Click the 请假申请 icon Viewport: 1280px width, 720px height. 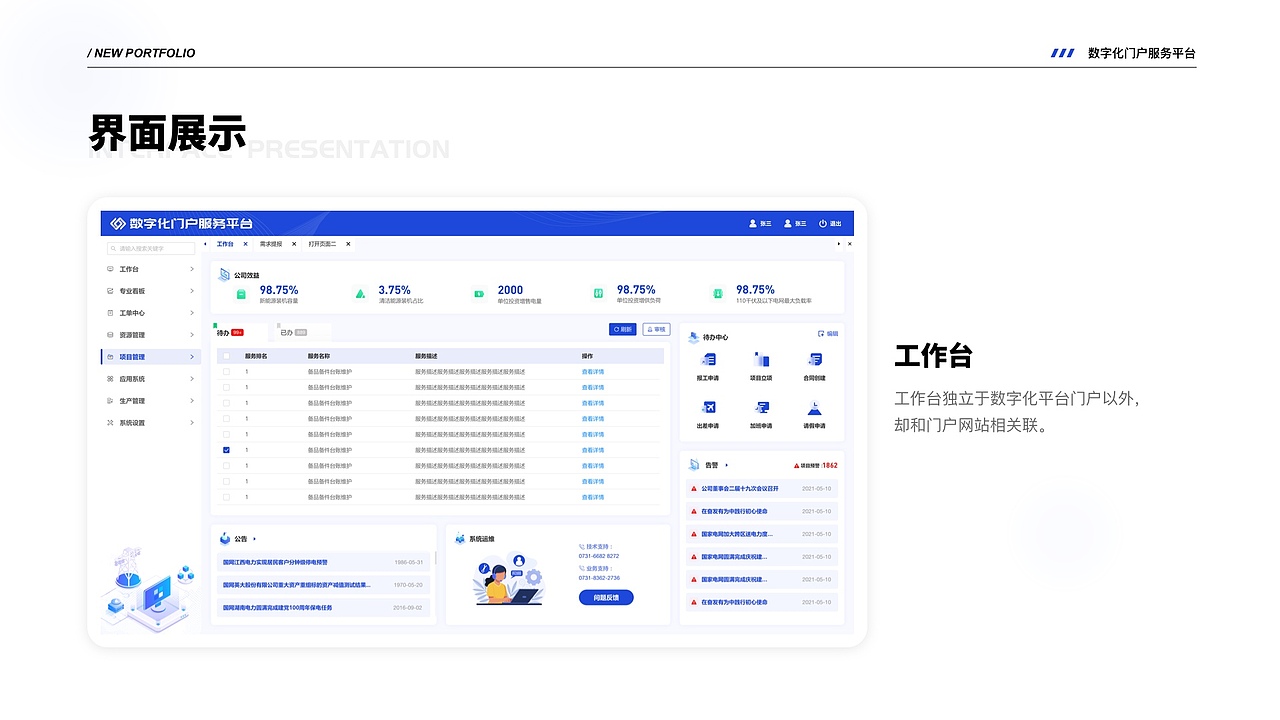click(x=815, y=407)
